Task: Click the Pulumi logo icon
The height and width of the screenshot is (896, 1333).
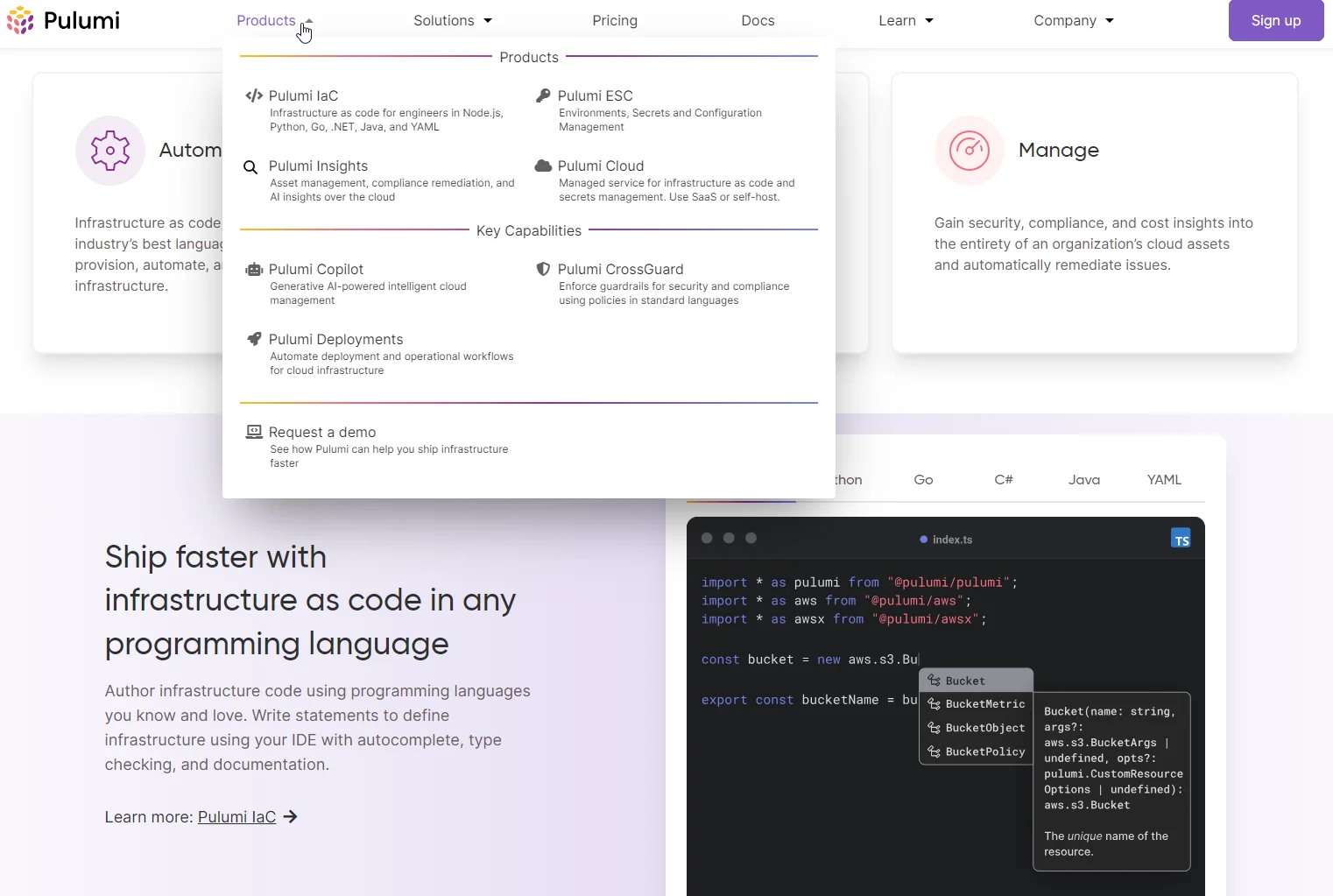Action: pos(20,21)
